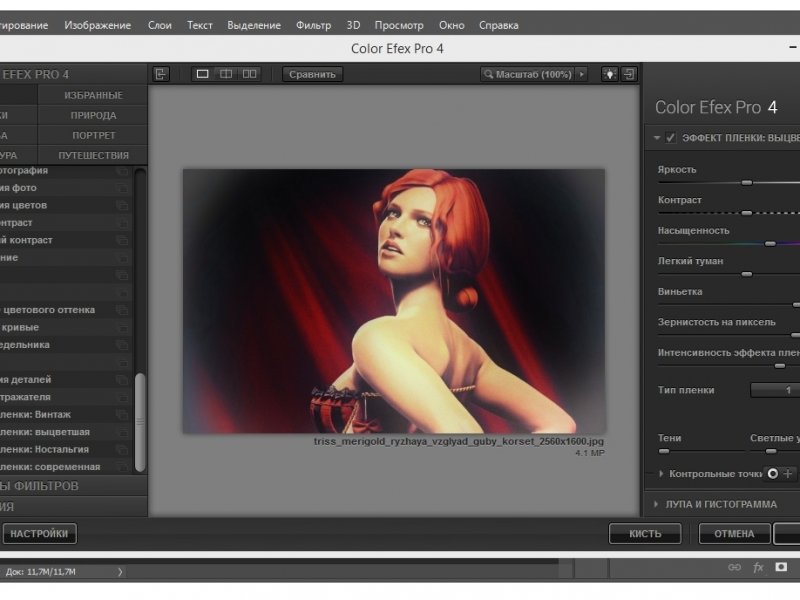Toggle the Эффект пленки filter checkbox
Screen dimensions: 800x600
pos(670,138)
